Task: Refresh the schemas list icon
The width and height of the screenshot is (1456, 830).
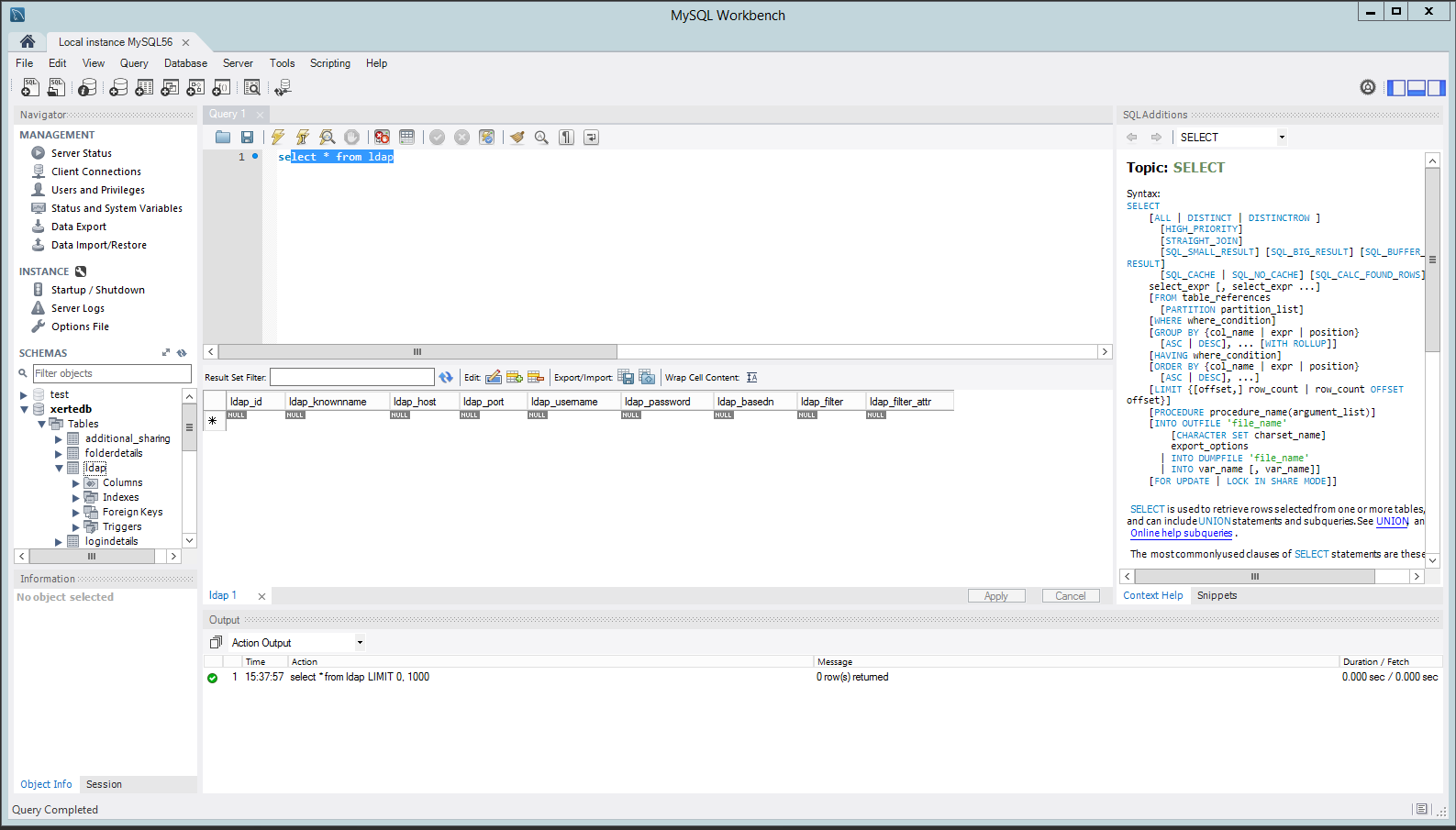Action: 182,353
